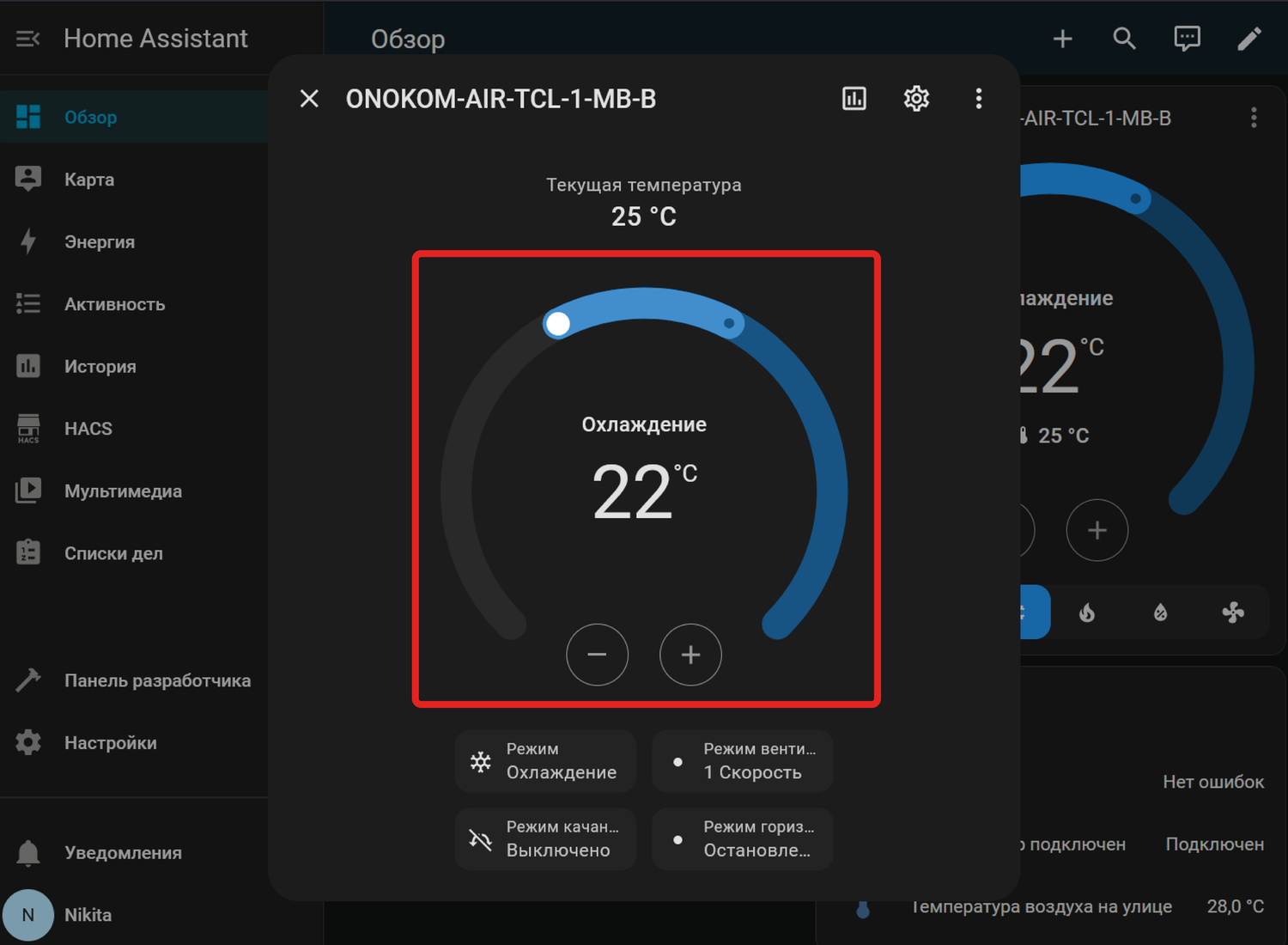The width and height of the screenshot is (1288, 945).
Task: Open the horizontal swing mode dropdown
Action: (743, 838)
